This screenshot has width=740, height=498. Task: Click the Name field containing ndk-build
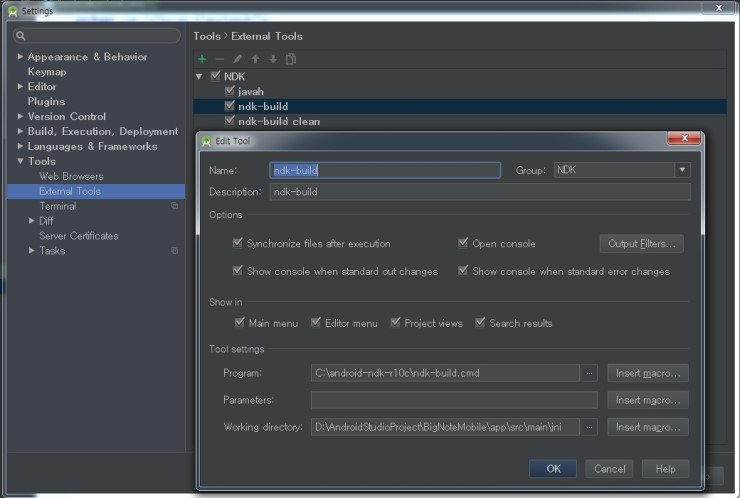point(385,170)
